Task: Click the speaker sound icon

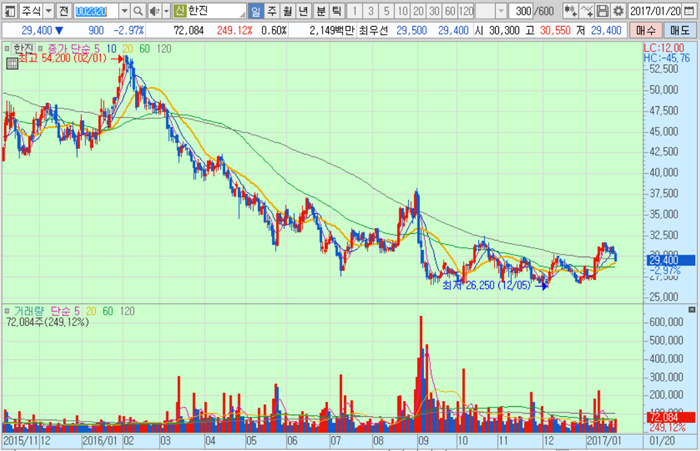Action: coord(153,11)
